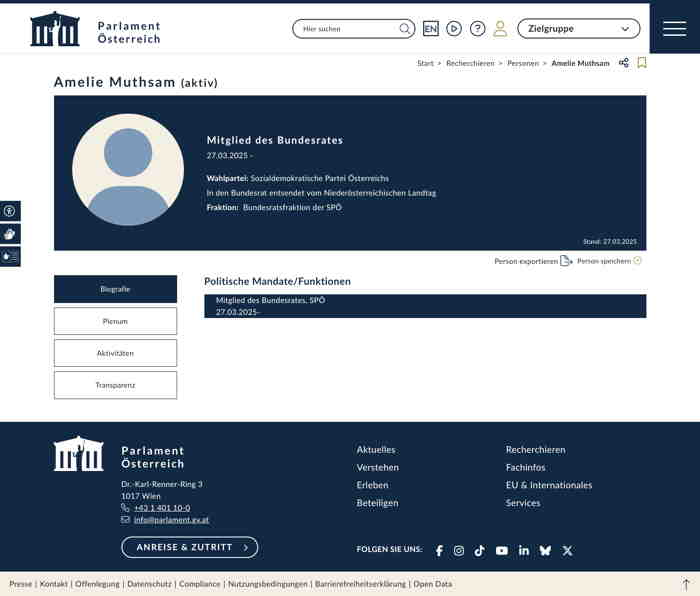The image size is (700, 596).
Task: Click the Person speichern plus icon
Action: click(x=638, y=261)
